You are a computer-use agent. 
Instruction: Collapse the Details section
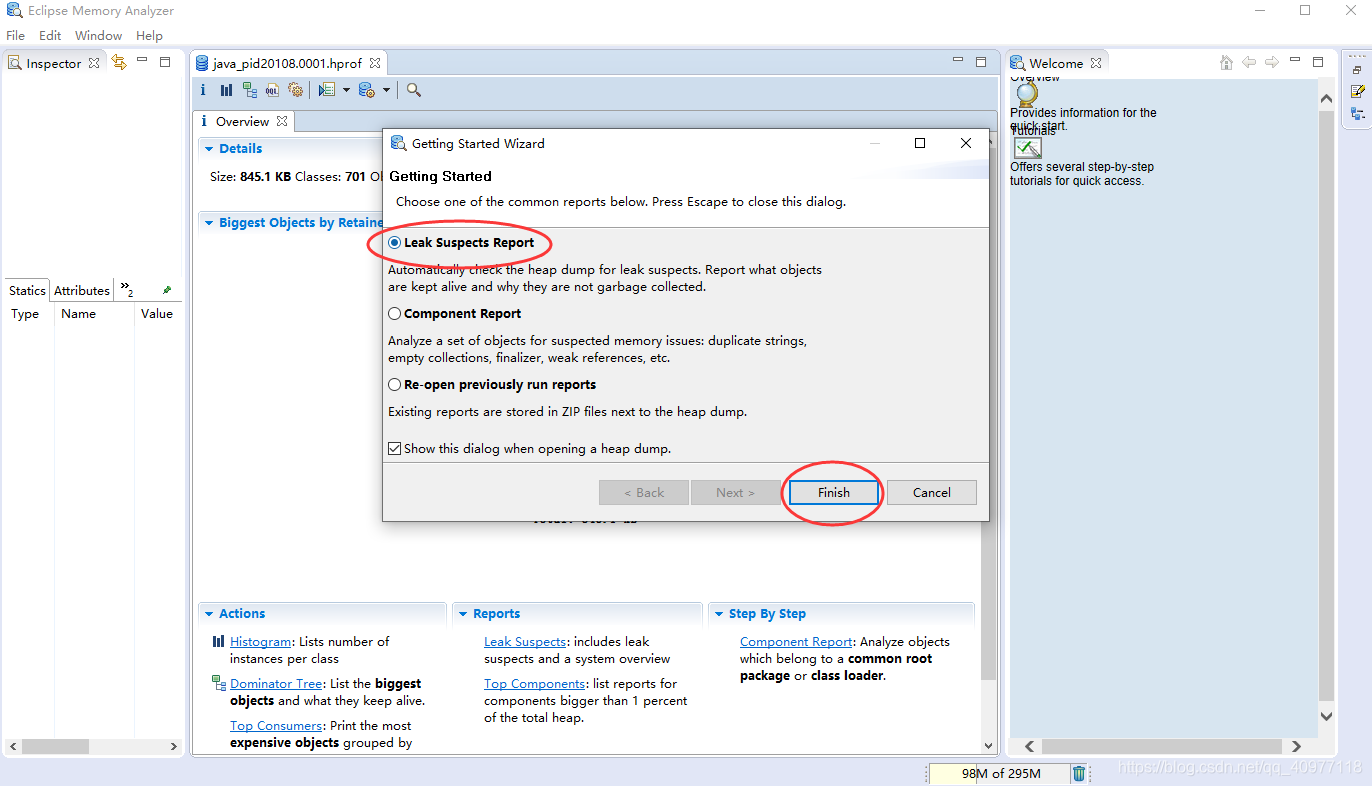209,149
